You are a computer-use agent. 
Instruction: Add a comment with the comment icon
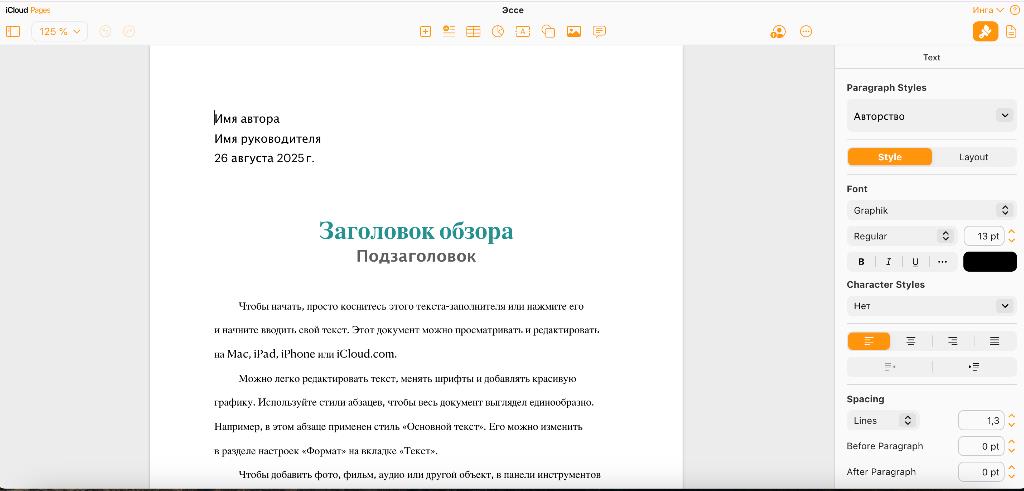pyautogui.click(x=600, y=31)
